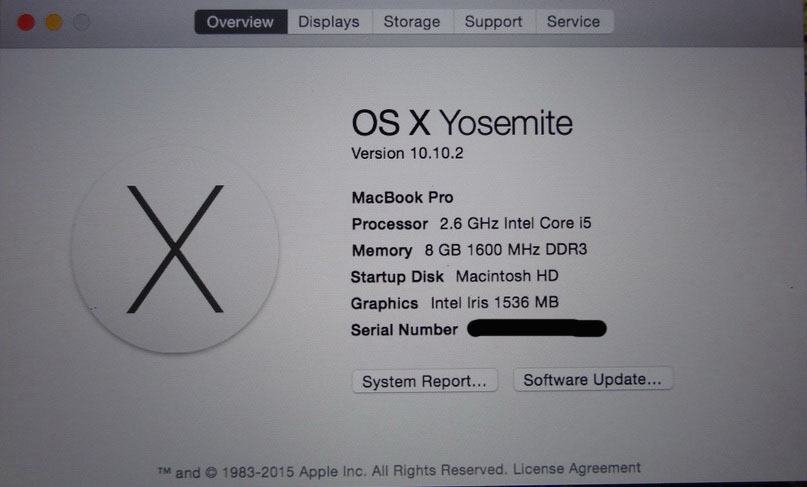Click the OS X Yosemite X logo

176,250
